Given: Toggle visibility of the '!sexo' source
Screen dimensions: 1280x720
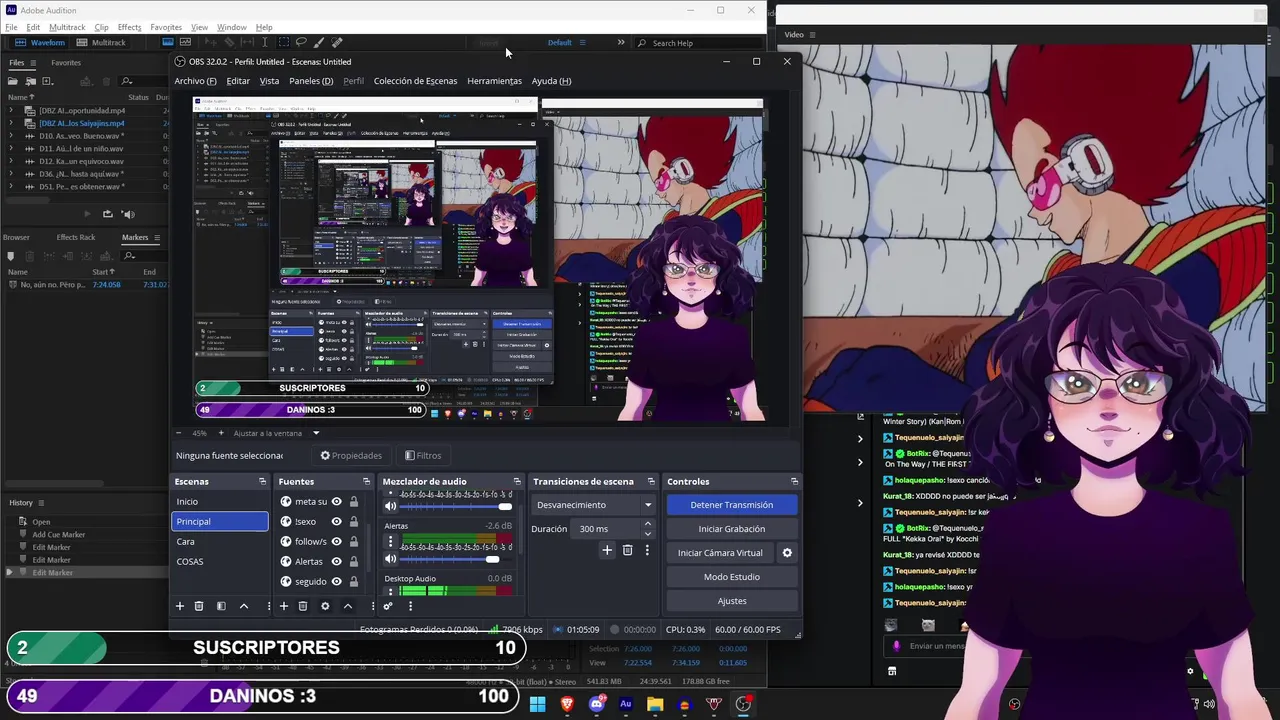Looking at the screenshot, I should (337, 522).
